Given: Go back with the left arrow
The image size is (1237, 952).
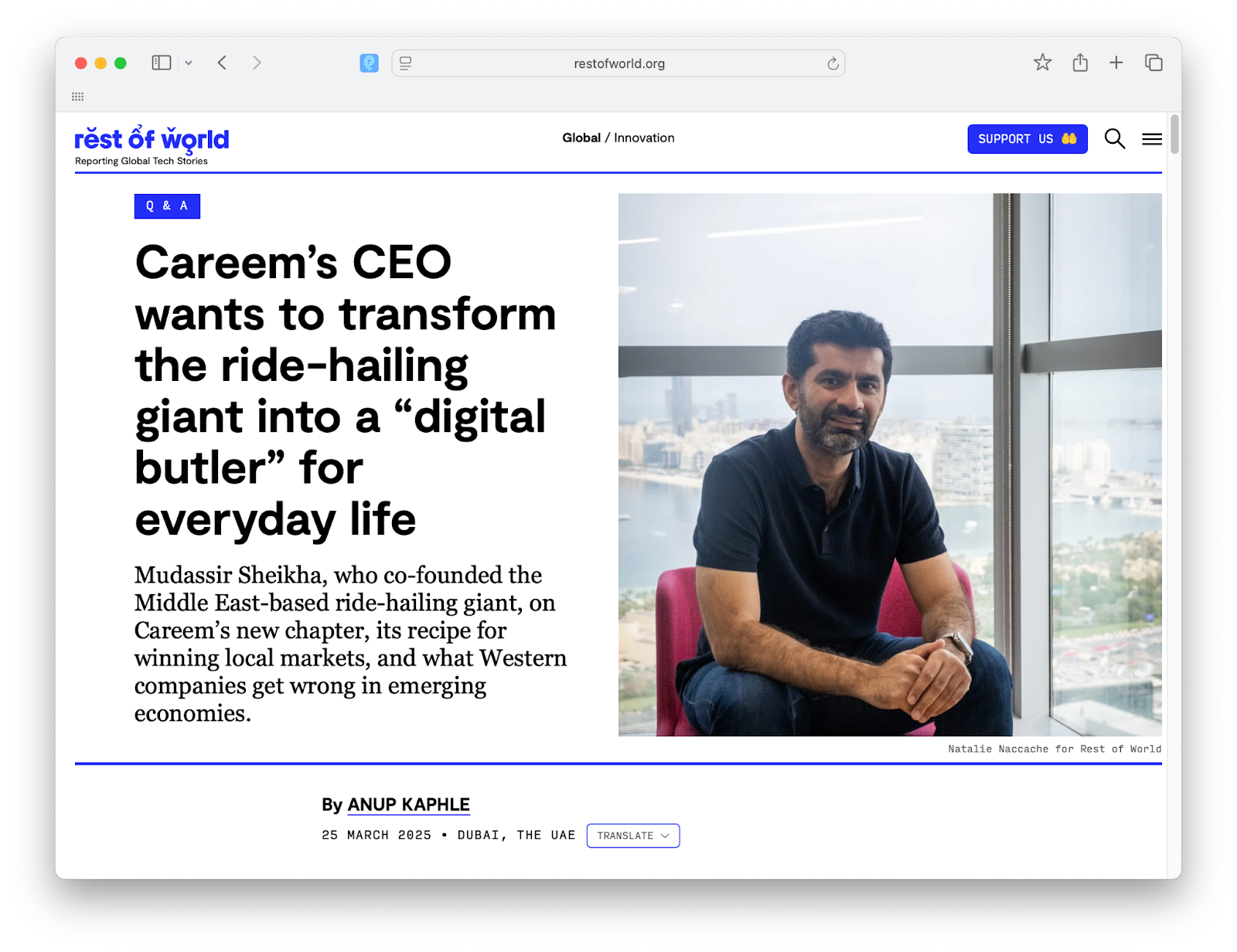Looking at the screenshot, I should pos(222,63).
